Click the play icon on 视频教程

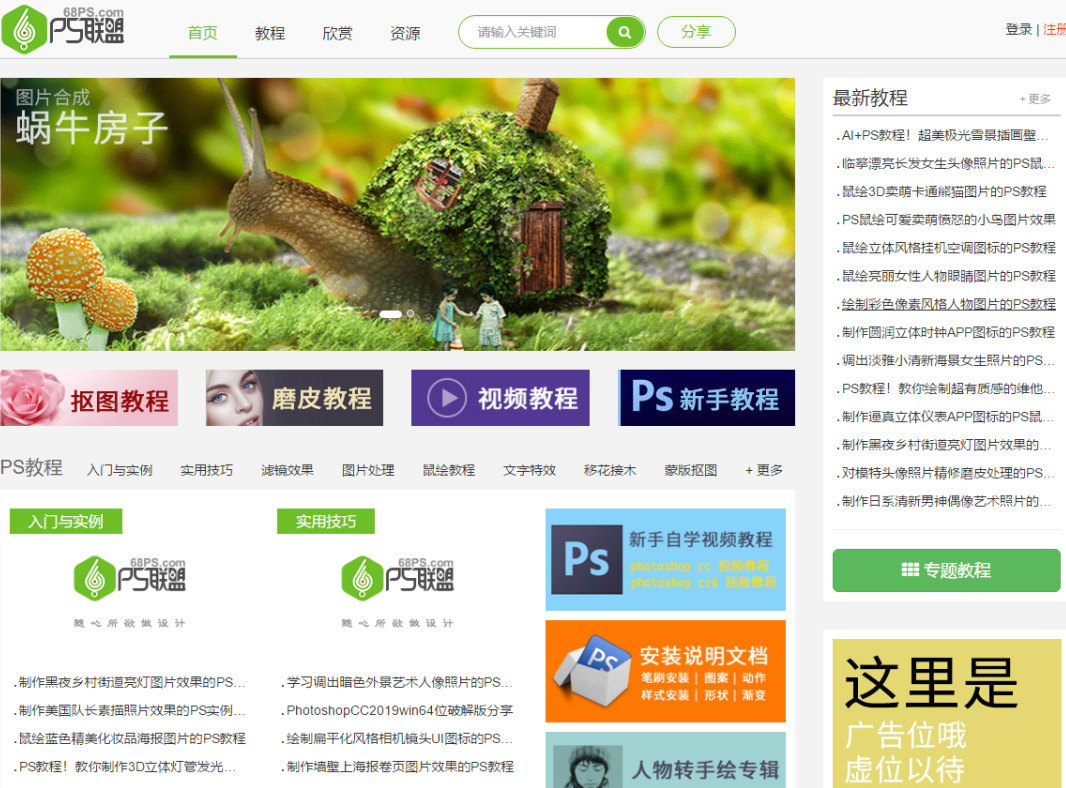coord(447,398)
